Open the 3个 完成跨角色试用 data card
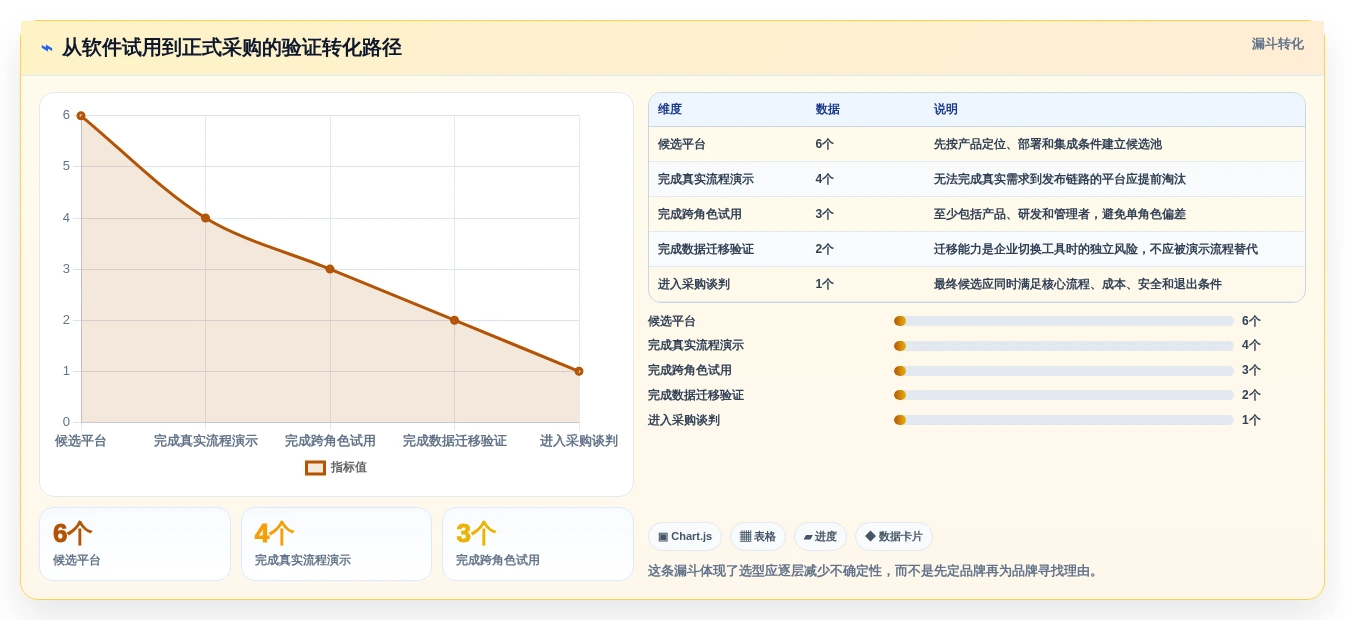 [x=538, y=544]
